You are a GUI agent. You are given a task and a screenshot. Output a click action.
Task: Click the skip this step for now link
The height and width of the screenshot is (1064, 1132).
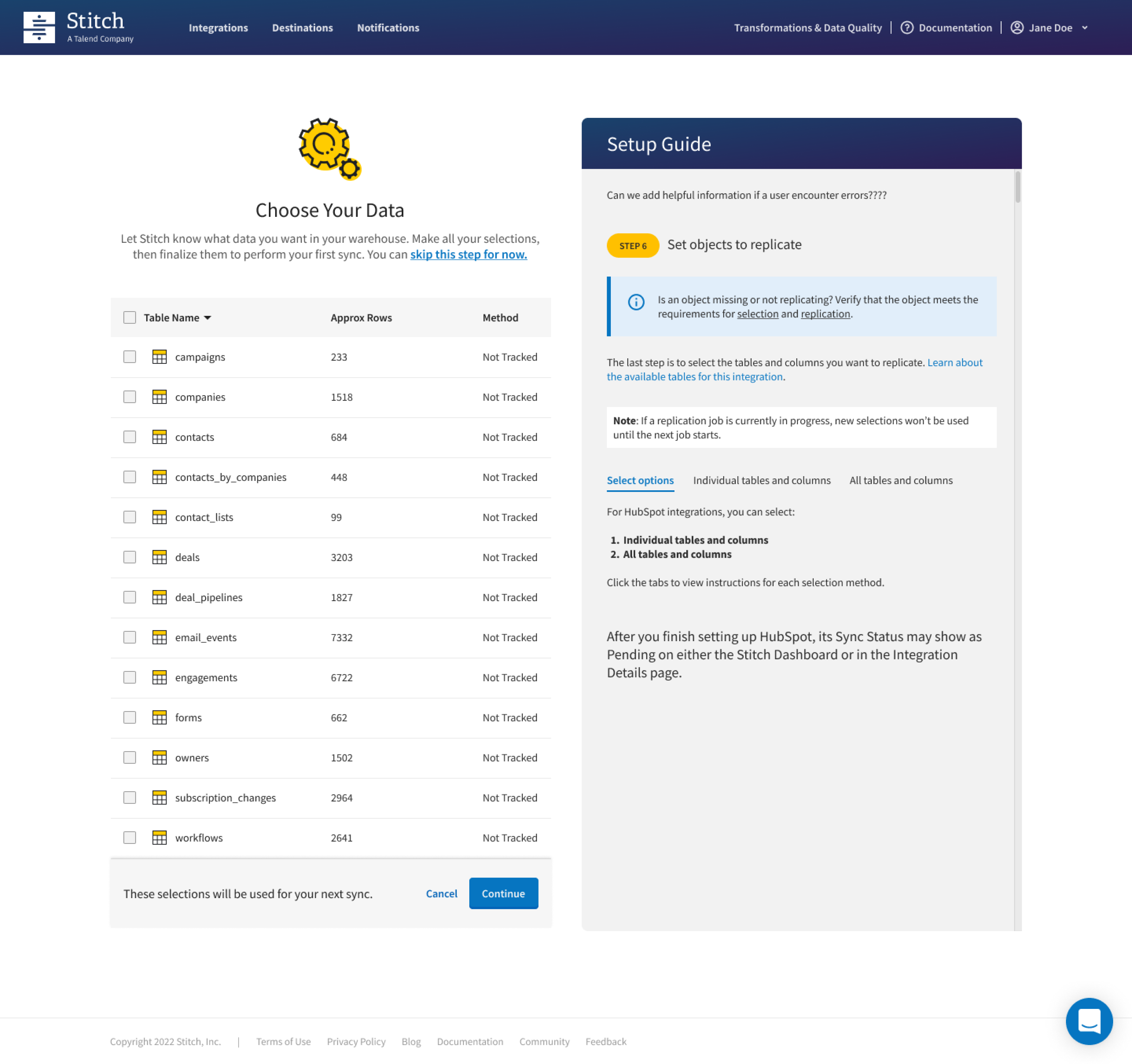468,255
